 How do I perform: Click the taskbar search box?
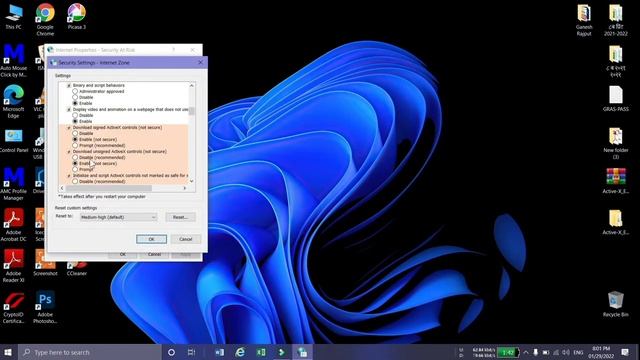coord(90,352)
